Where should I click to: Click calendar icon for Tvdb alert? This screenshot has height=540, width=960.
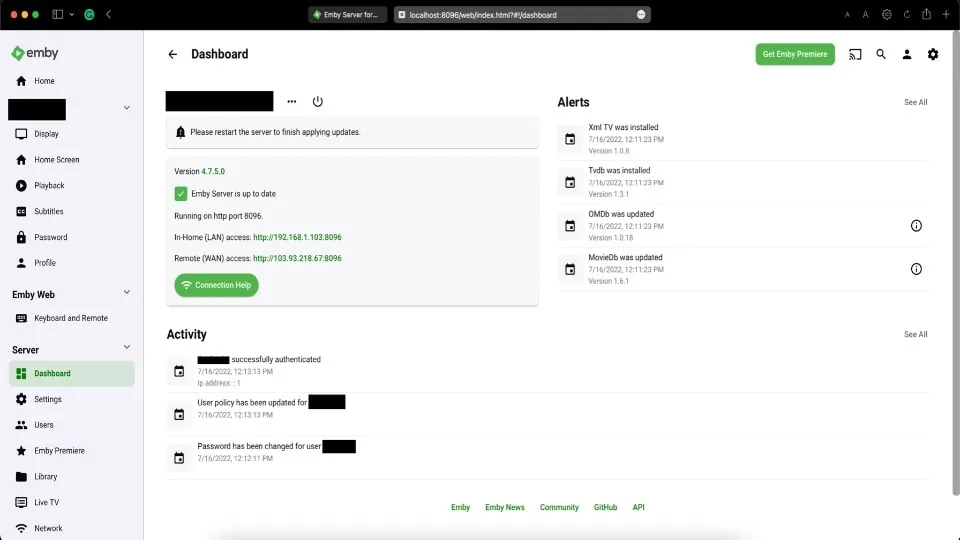(570, 182)
